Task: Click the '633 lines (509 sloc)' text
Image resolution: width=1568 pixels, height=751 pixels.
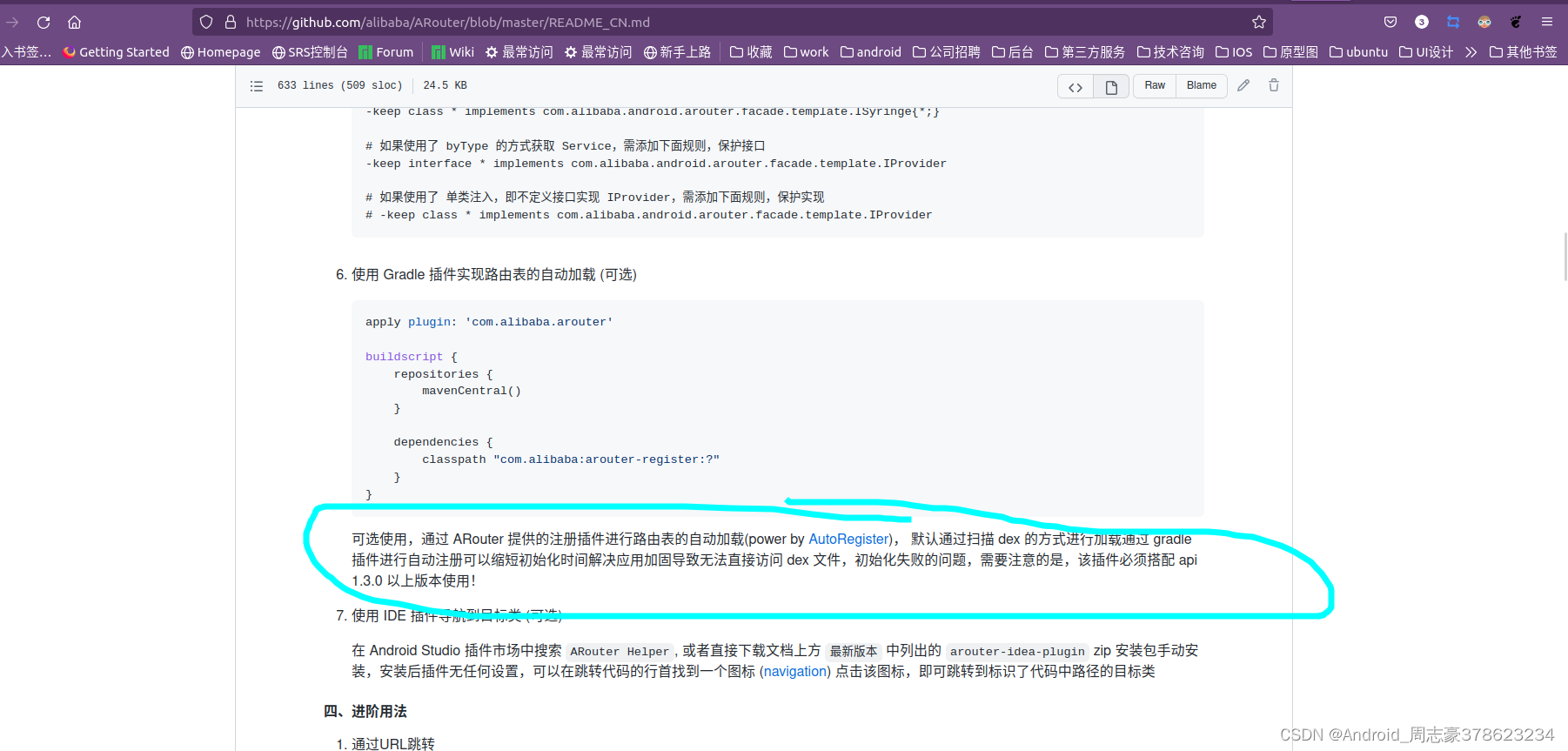Action: pos(340,85)
